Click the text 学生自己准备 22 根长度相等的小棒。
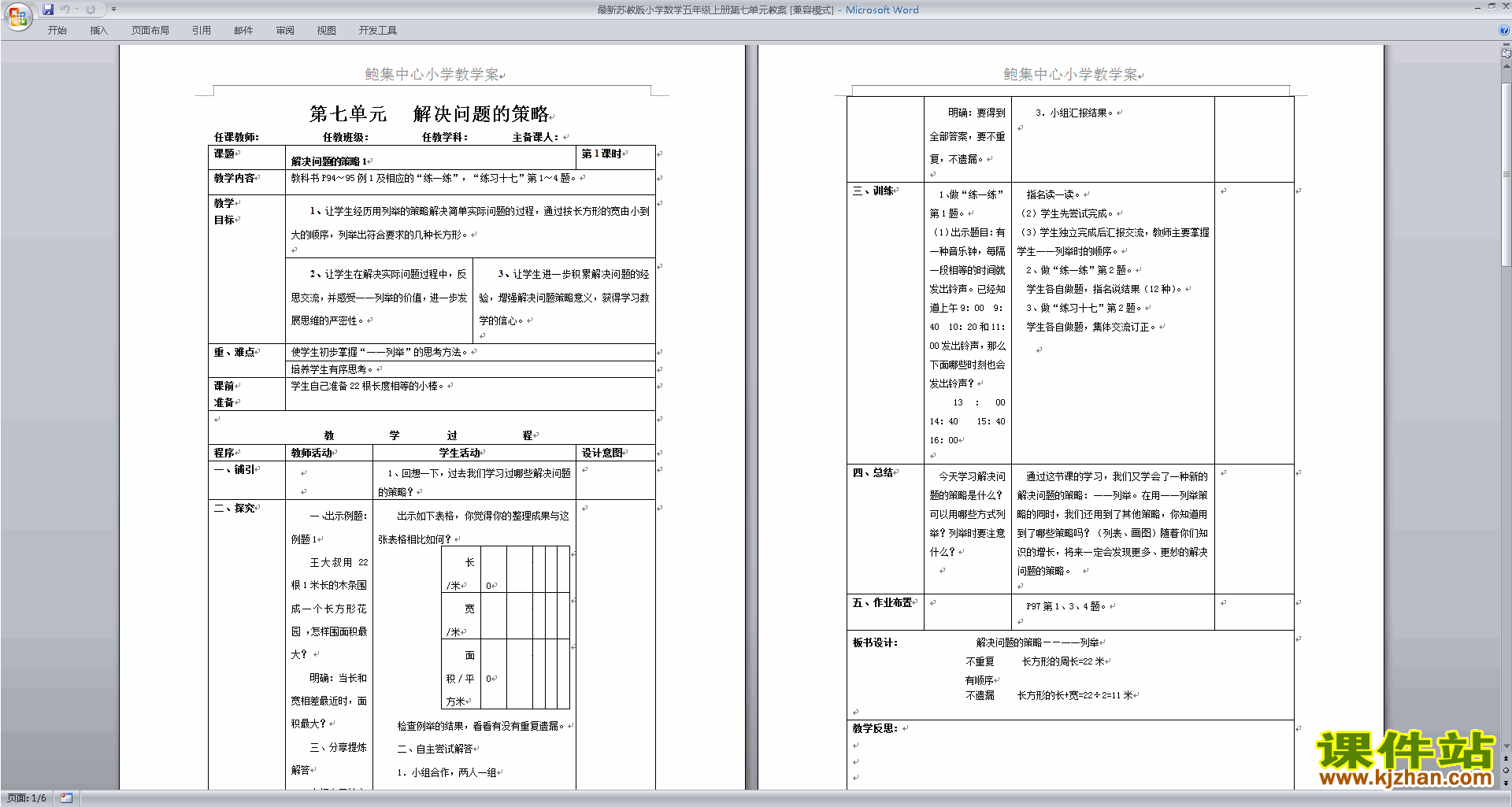 coord(369,387)
